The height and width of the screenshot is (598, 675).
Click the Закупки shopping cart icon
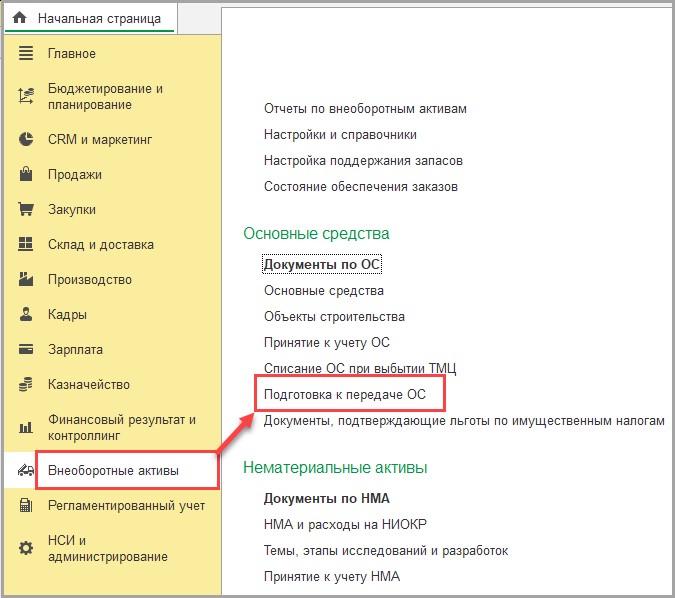point(26,209)
